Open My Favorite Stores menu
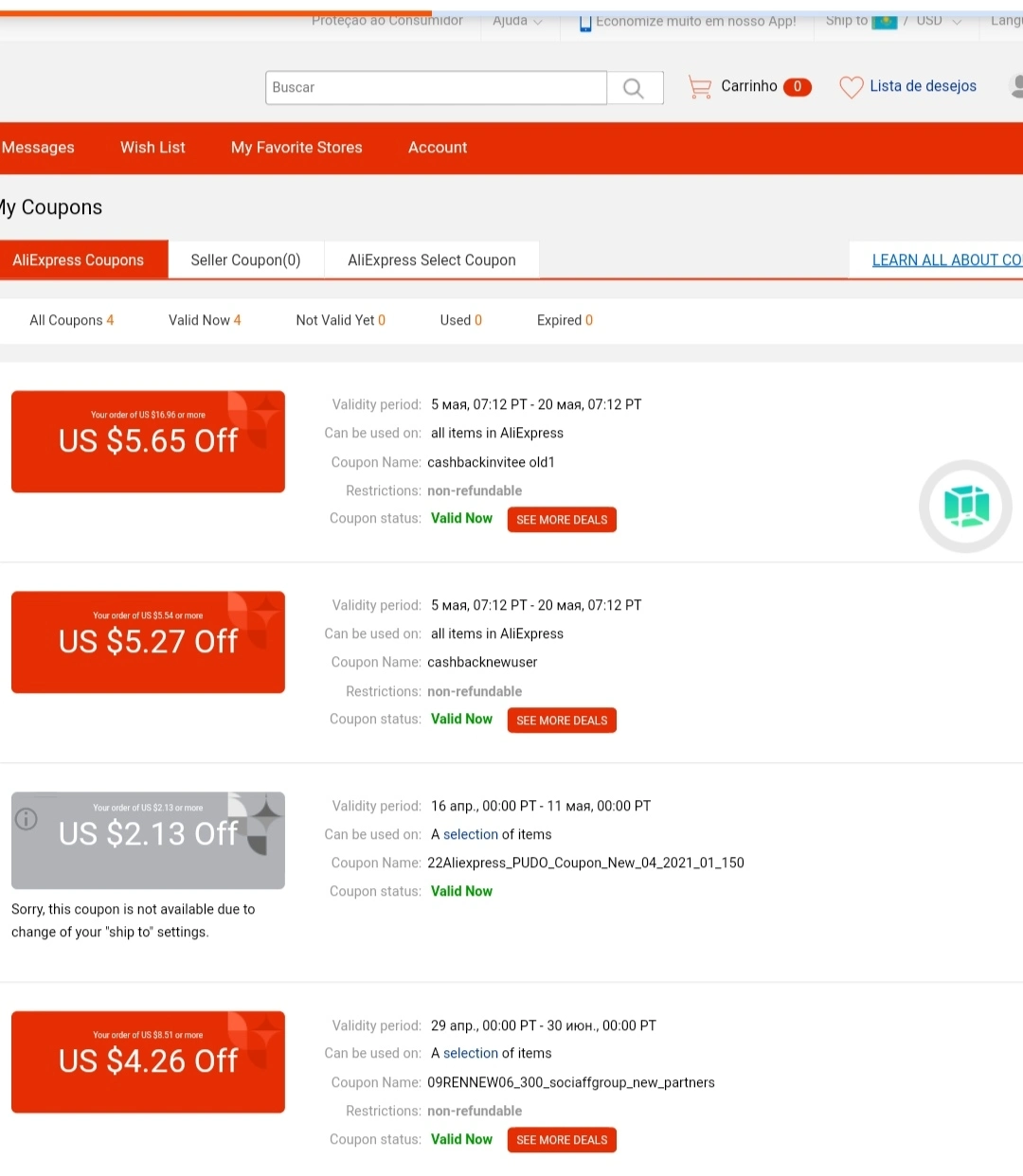 [296, 148]
